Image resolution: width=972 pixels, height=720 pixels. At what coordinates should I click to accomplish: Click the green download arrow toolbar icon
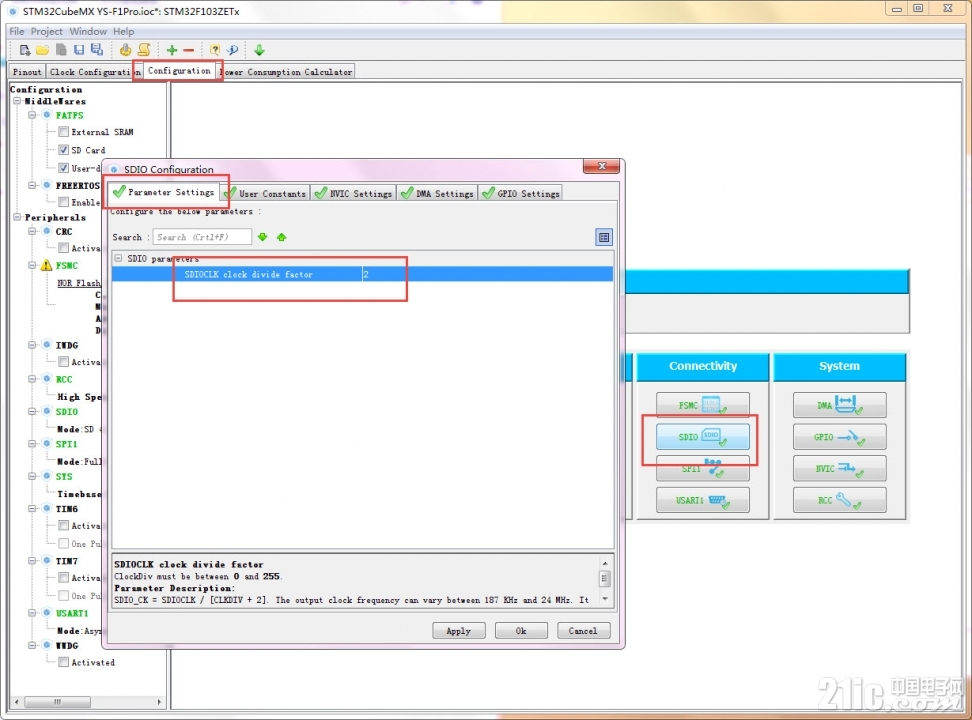click(x=259, y=50)
